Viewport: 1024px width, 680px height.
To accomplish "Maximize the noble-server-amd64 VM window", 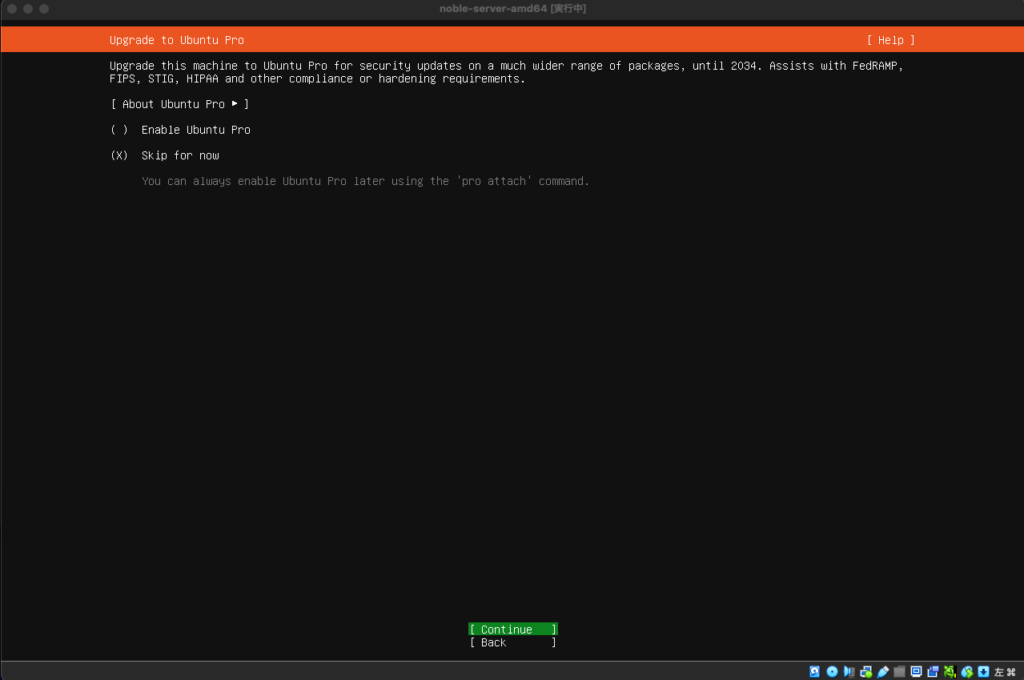I will click(x=44, y=8).
